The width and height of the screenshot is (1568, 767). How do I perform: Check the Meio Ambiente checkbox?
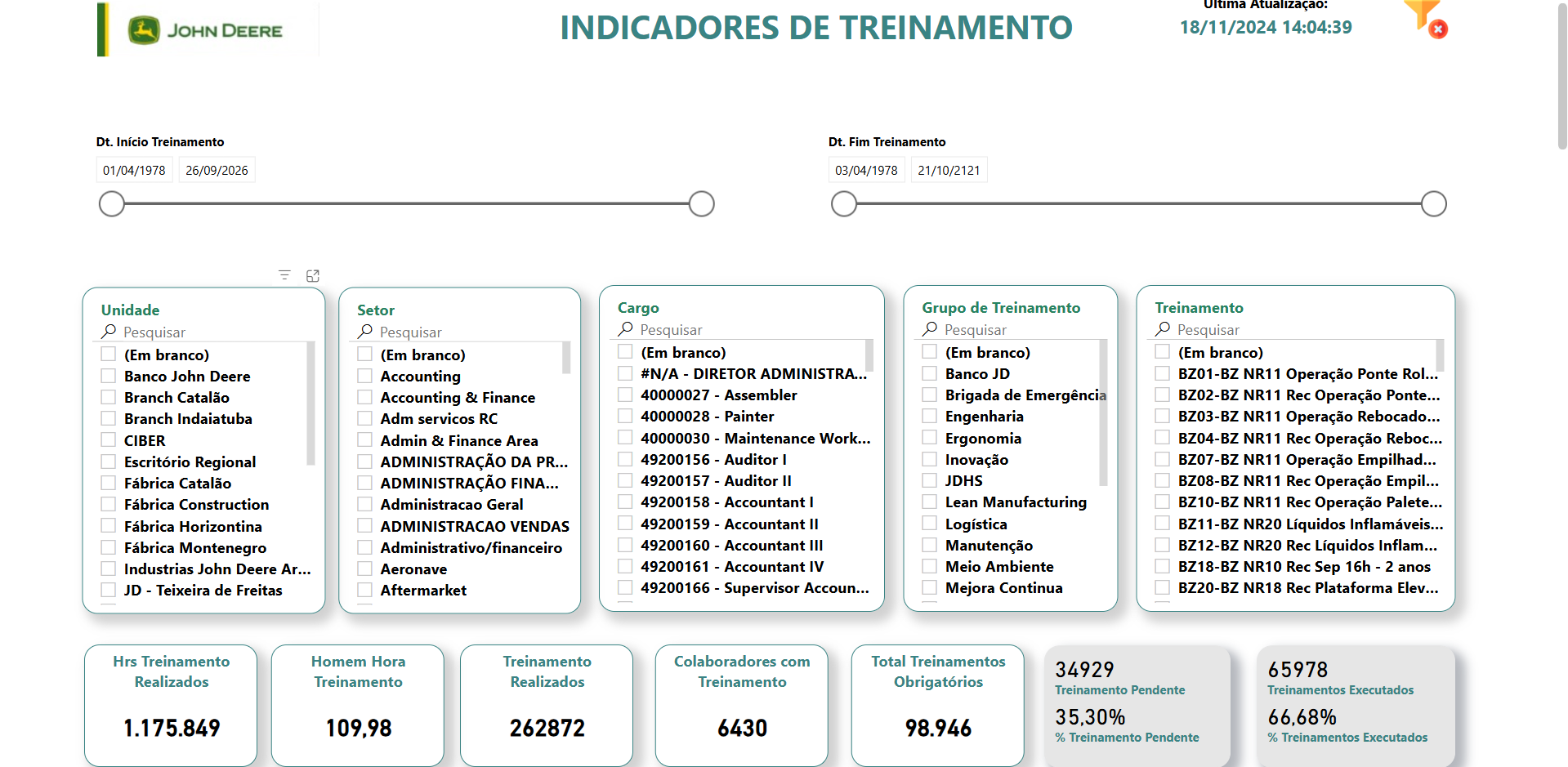[x=930, y=566]
